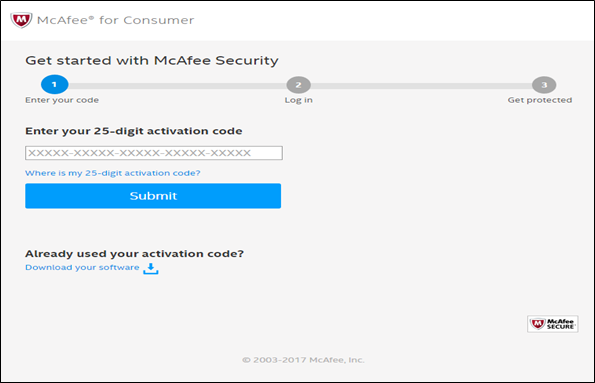Click 'Get started with McAfee Security' heading
The height and width of the screenshot is (383, 595).
[152, 61]
